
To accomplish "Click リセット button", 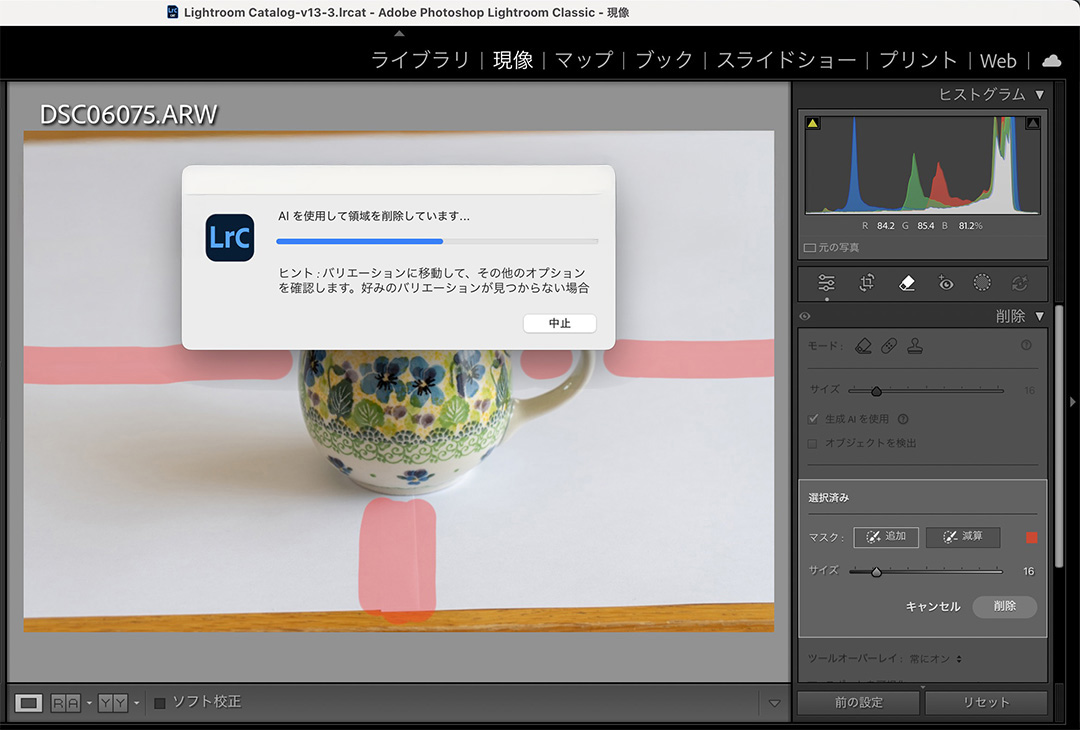I will click(x=986, y=702).
